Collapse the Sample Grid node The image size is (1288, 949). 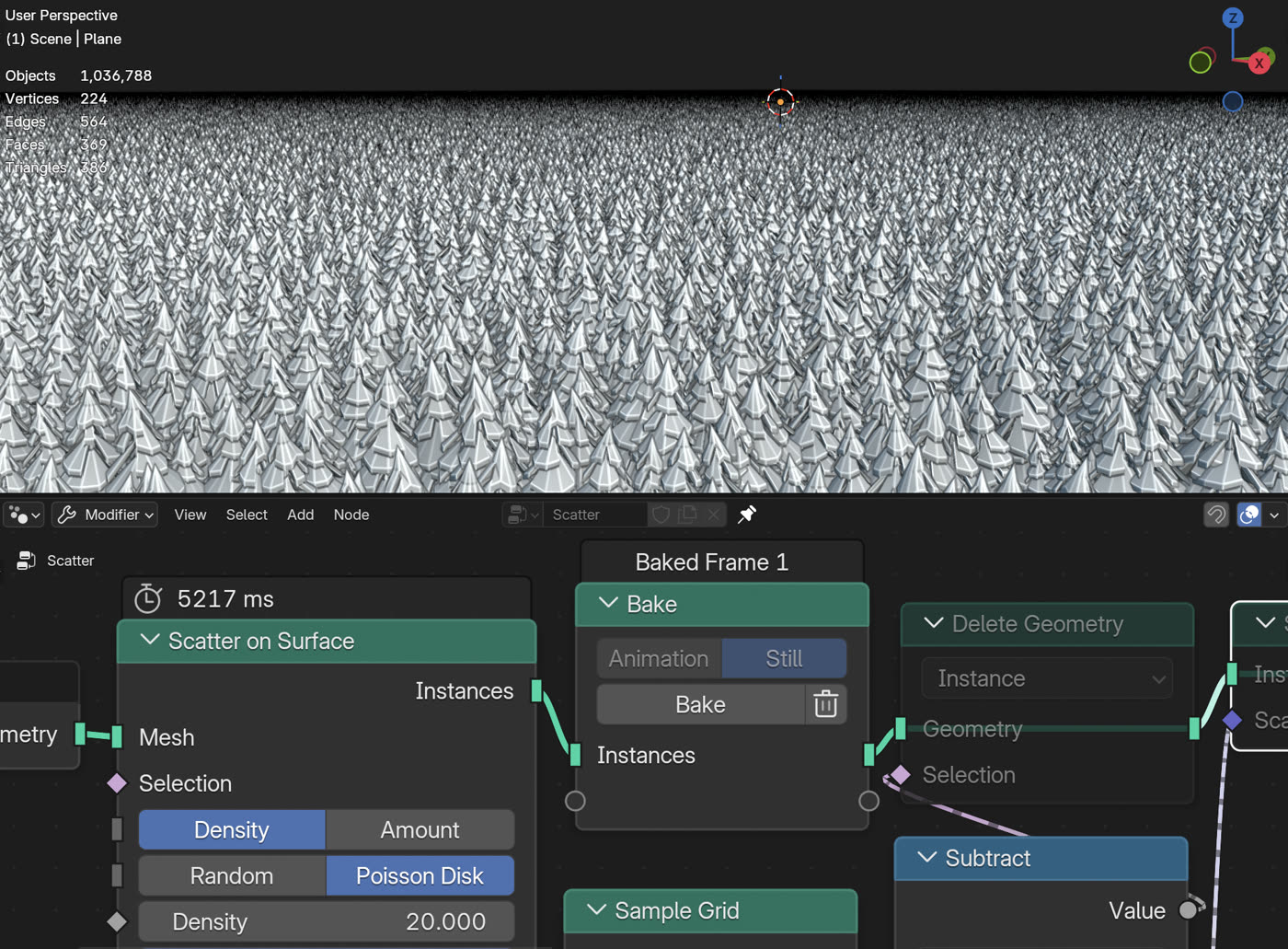click(596, 909)
